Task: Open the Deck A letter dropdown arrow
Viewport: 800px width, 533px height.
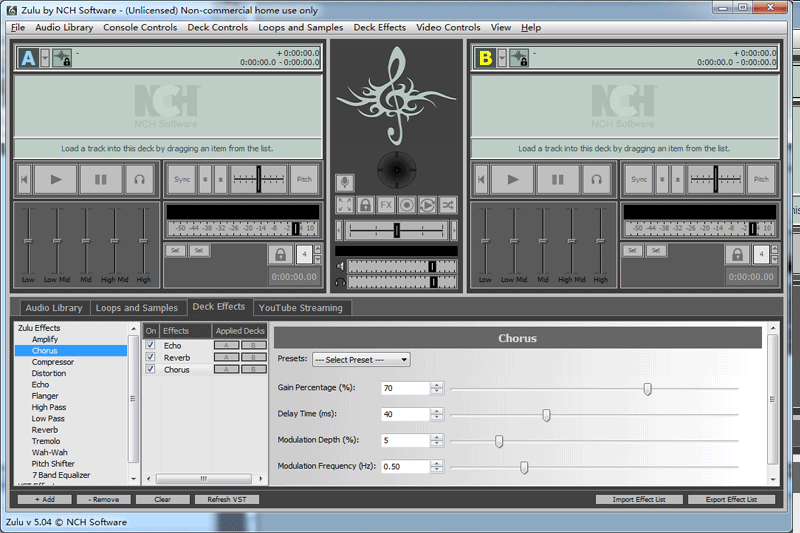Action: (45, 58)
